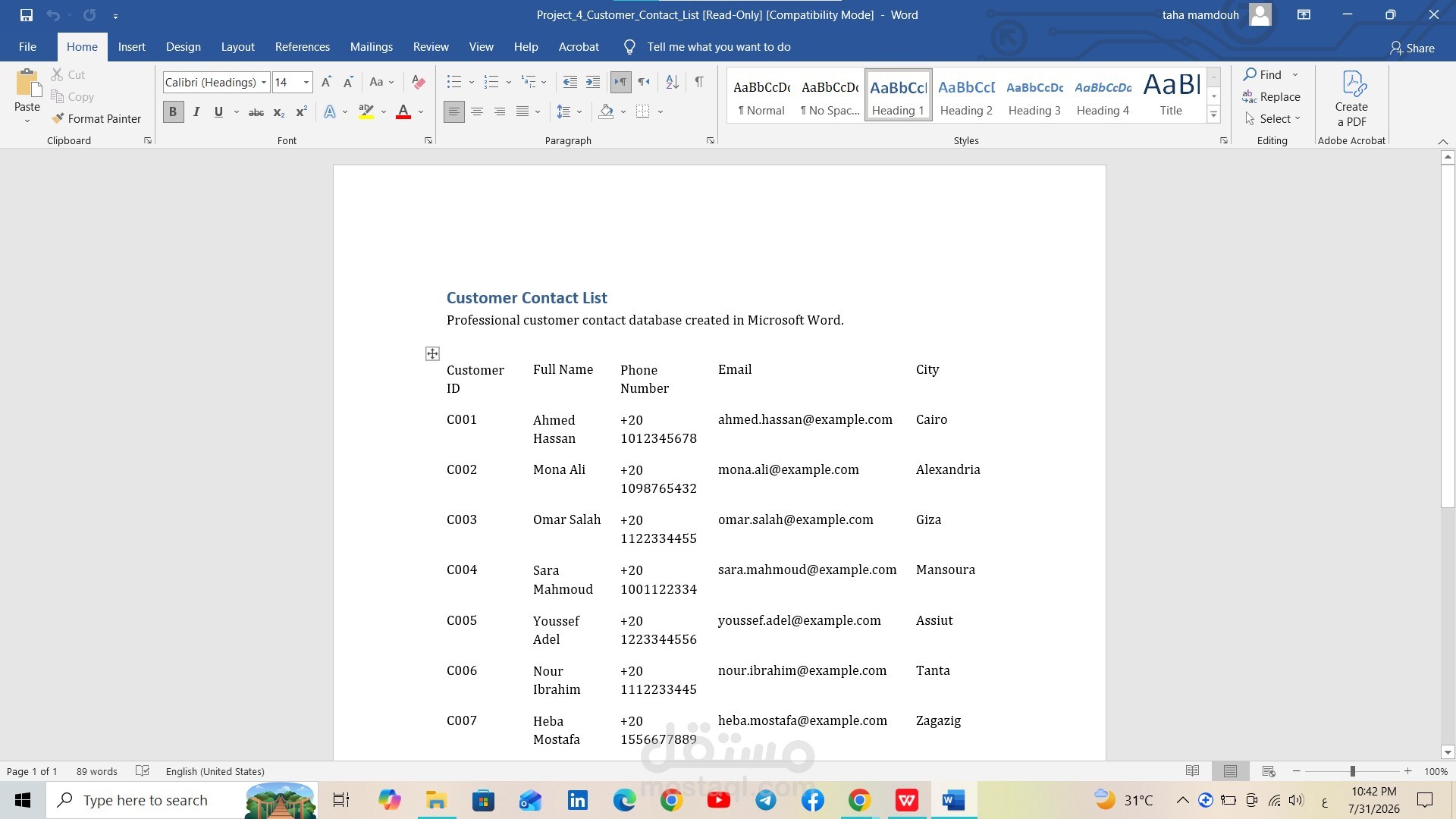
Task: Open File Explorer from the taskbar
Action: coord(435,800)
